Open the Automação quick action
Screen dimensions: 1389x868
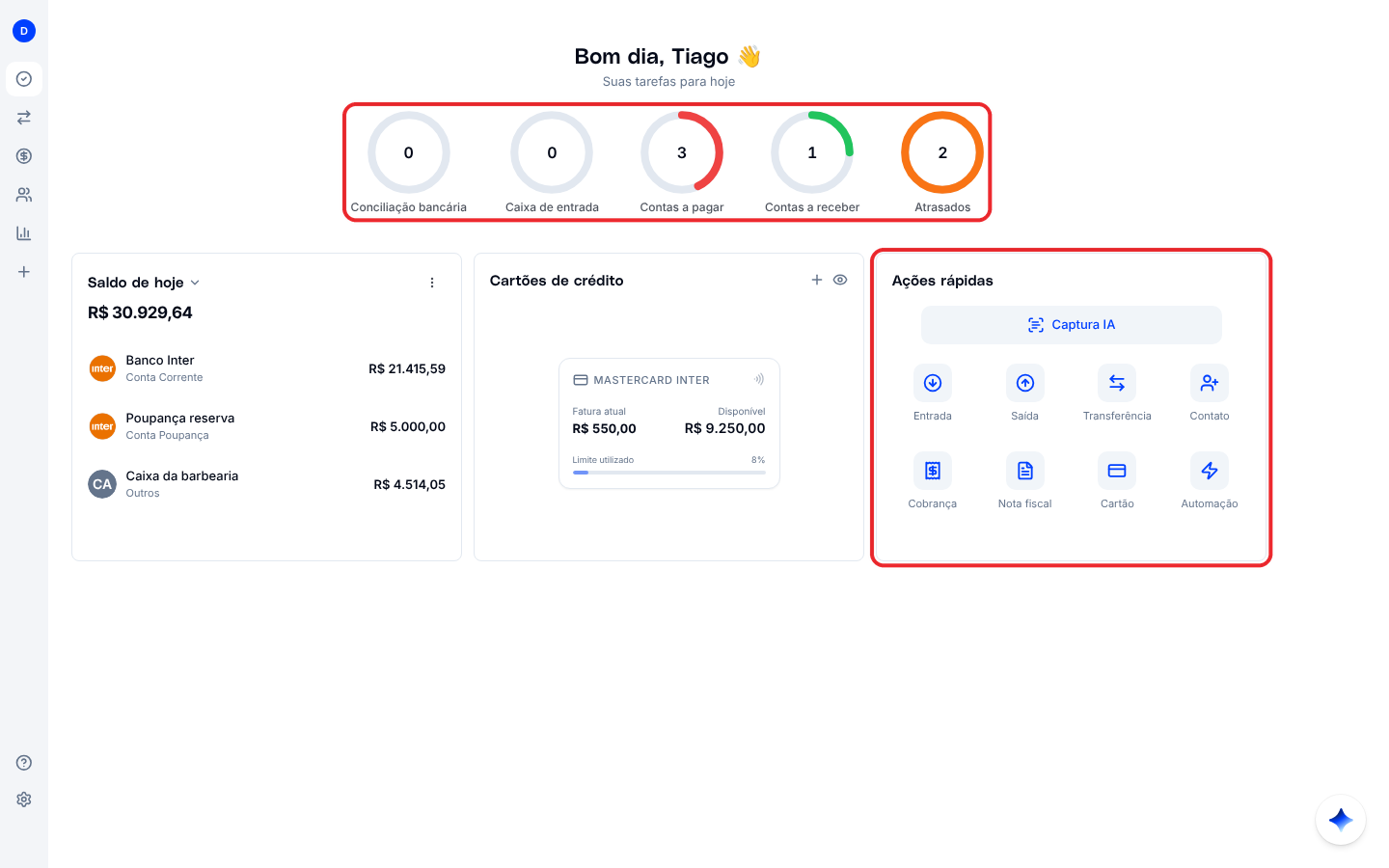1210,472
